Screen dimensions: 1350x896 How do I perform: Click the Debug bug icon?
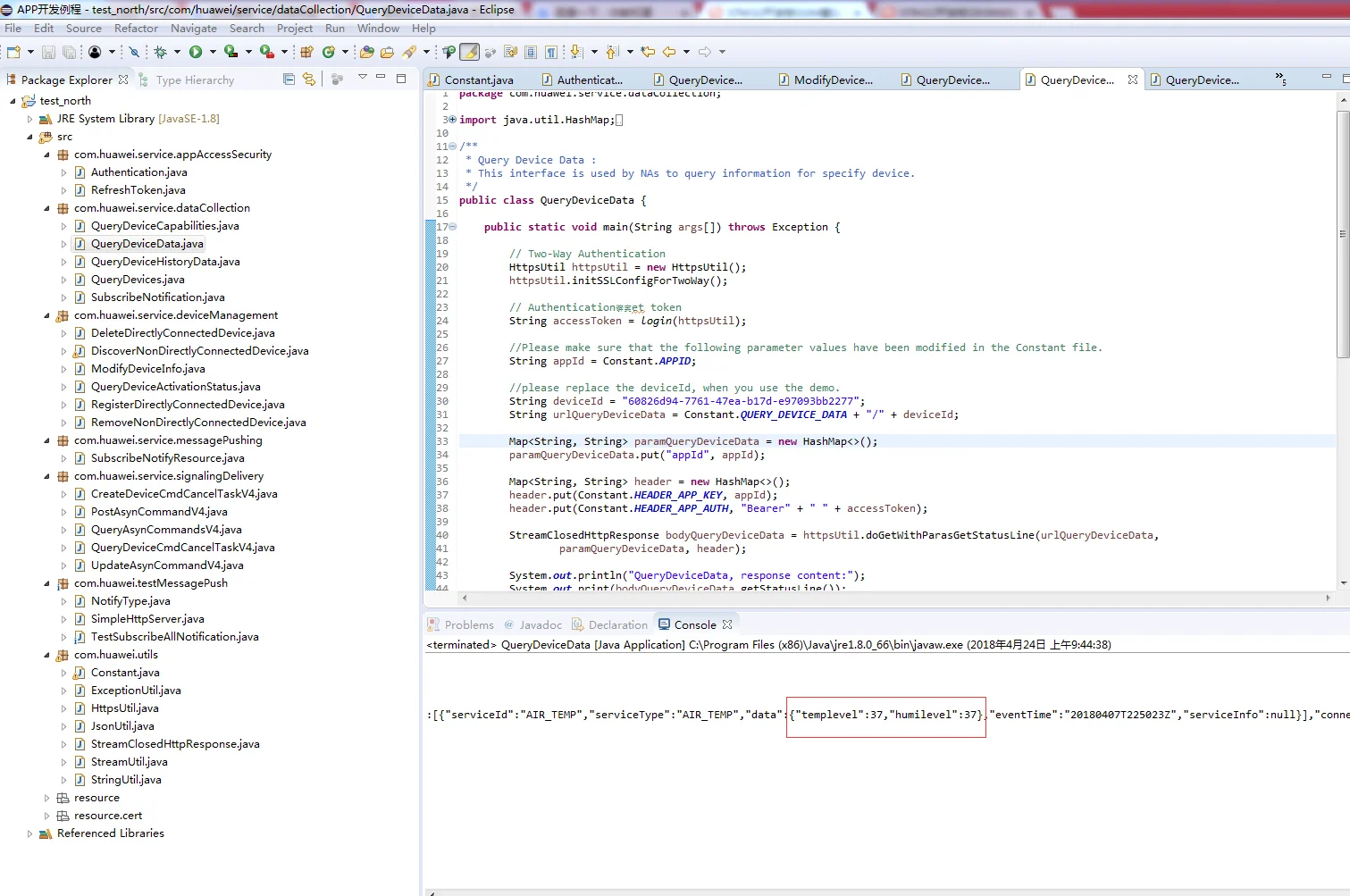(x=161, y=52)
